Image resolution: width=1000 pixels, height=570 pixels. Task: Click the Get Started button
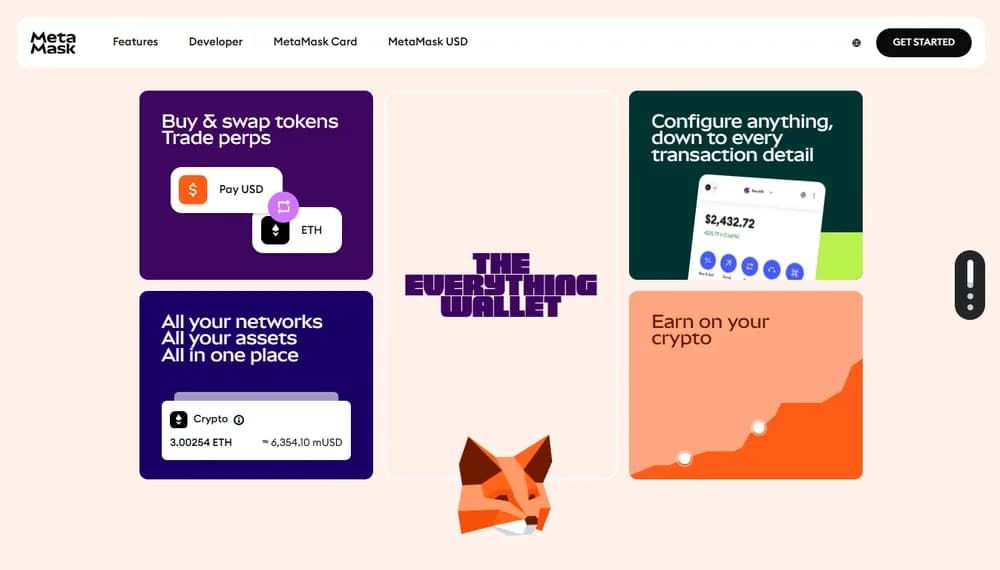923,43
